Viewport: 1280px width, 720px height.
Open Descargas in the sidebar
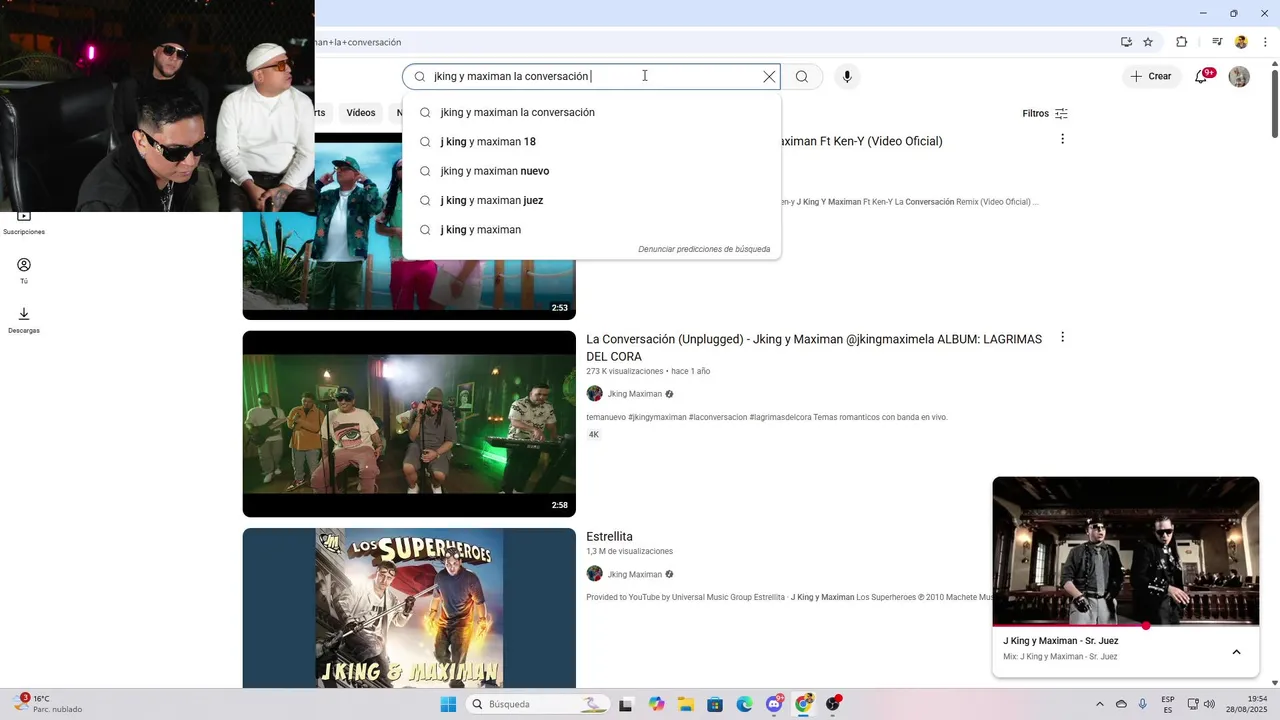tap(24, 320)
